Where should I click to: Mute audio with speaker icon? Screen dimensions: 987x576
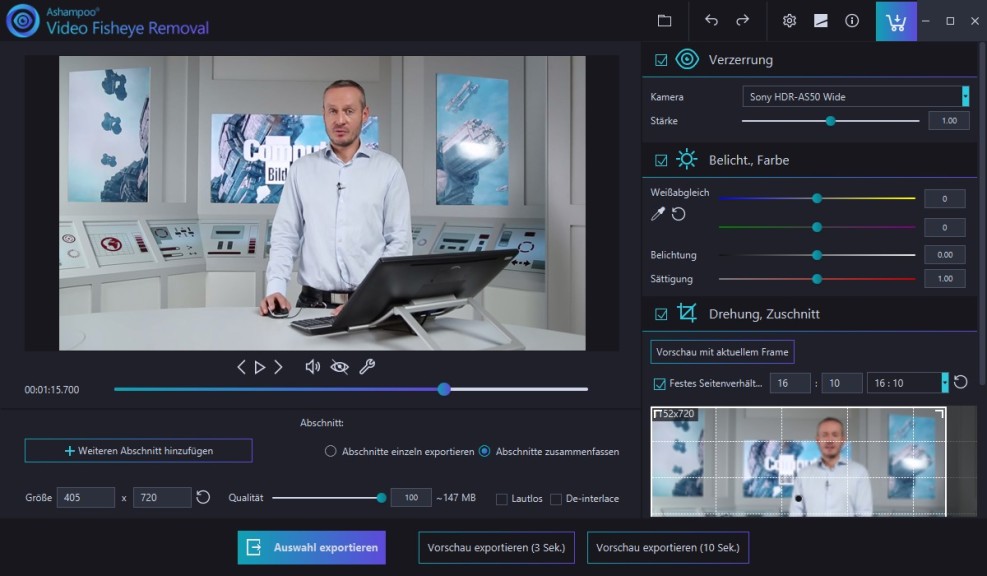coord(312,367)
